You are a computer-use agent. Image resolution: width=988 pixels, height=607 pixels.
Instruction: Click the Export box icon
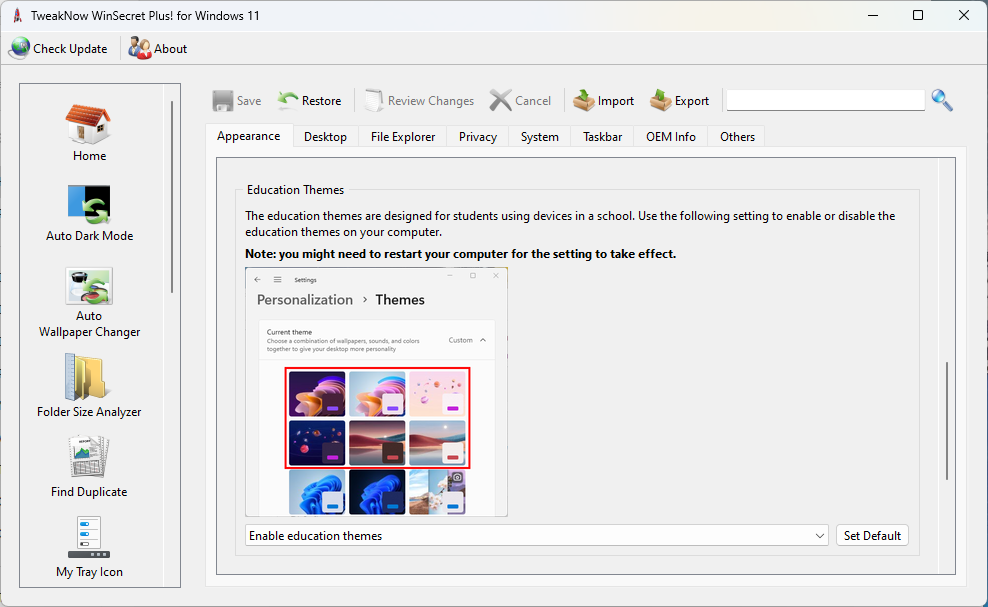pos(660,100)
